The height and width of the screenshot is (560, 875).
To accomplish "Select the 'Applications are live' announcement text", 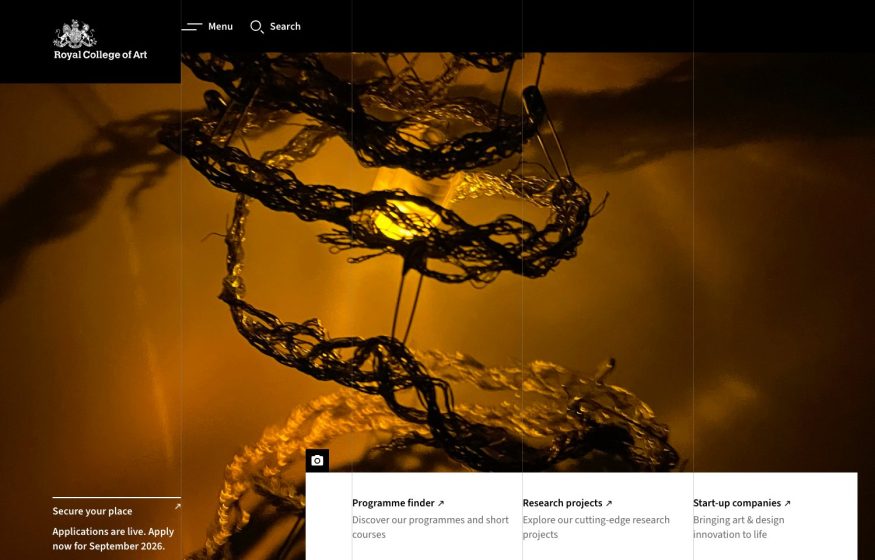I will pyautogui.click(x=113, y=539).
